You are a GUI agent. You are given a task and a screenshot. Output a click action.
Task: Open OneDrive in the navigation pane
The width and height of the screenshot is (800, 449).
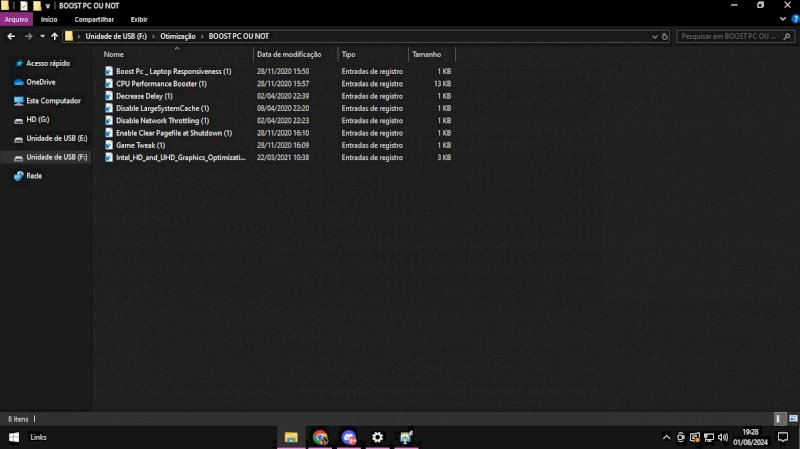point(40,82)
